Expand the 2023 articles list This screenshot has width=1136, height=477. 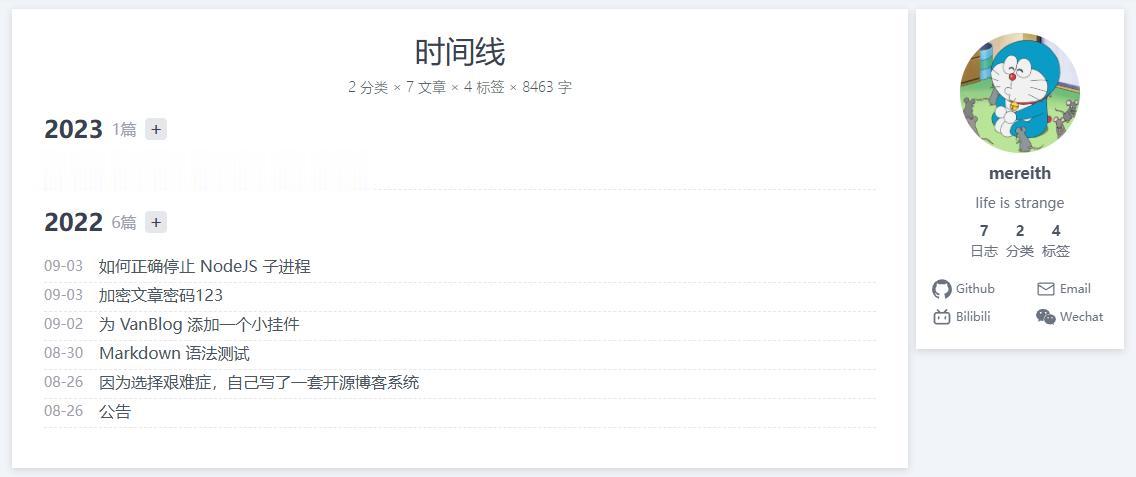click(156, 129)
